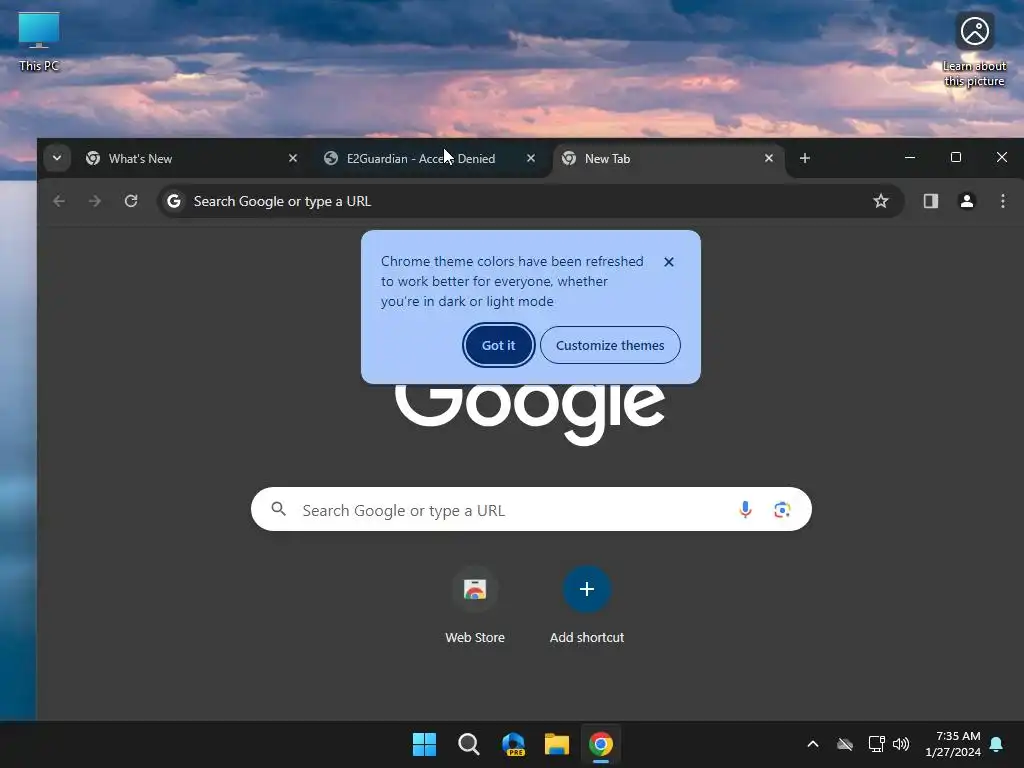Switch to the E2Guardian Access Denied tab
Viewport: 1024px width, 768px height.
coord(430,159)
